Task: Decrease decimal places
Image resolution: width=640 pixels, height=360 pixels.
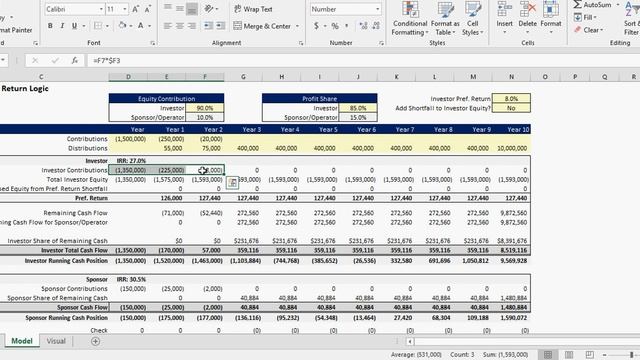Action: coord(376,26)
